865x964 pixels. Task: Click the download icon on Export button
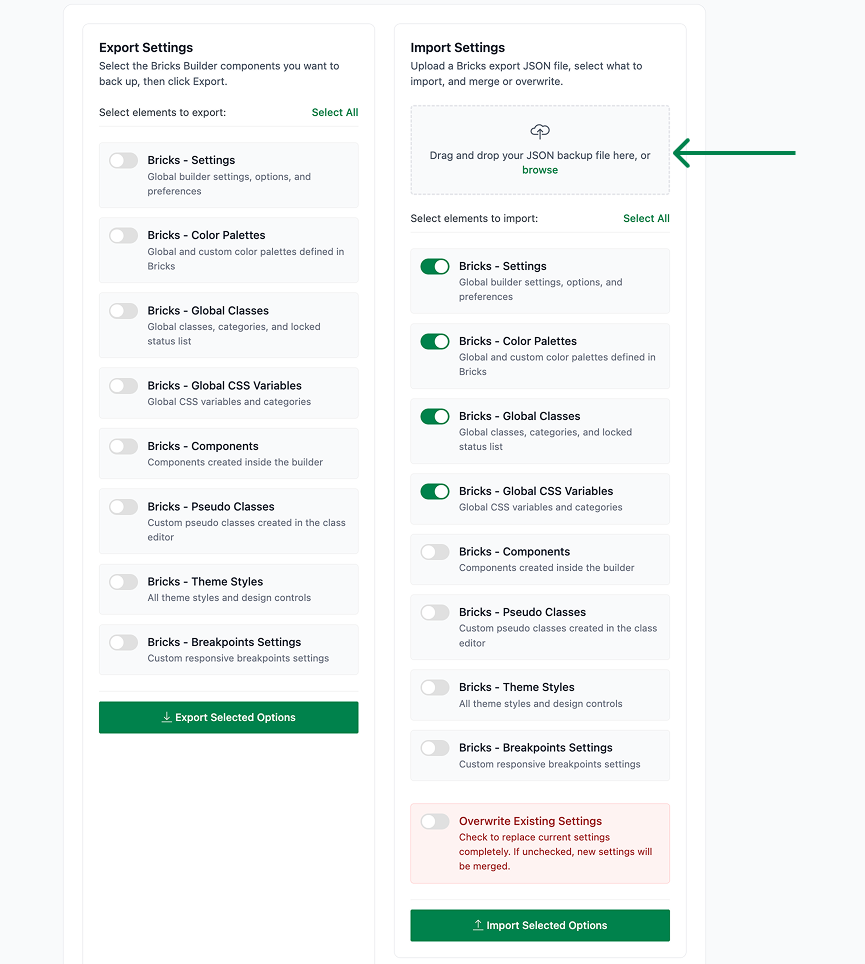coord(167,717)
